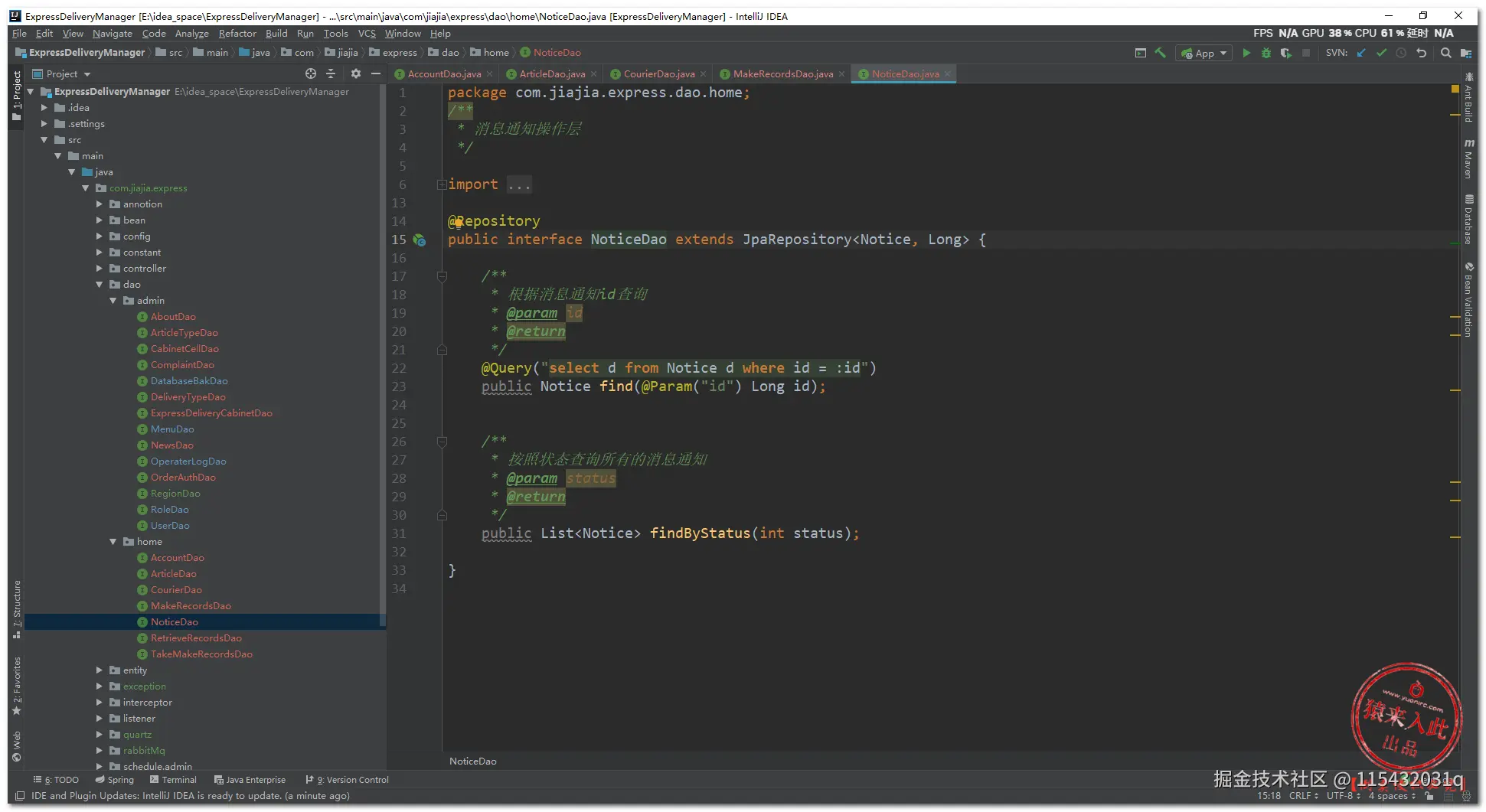The height and width of the screenshot is (812, 1486).
Task: Click the yellow inspection status indicator
Action: (x=1455, y=90)
